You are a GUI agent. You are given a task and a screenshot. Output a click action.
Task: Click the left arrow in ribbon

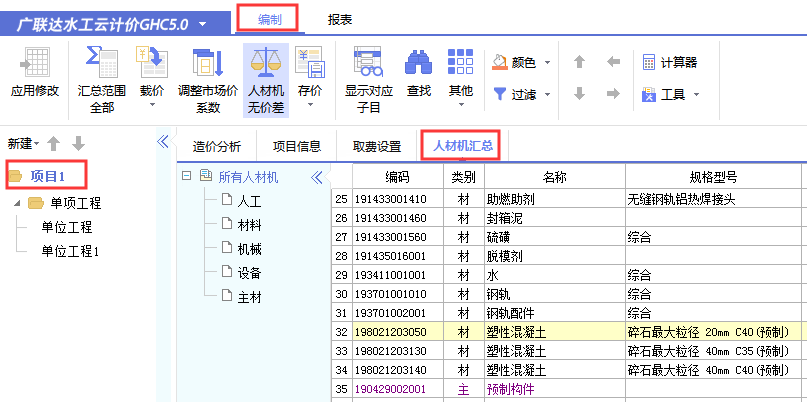[x=613, y=62]
